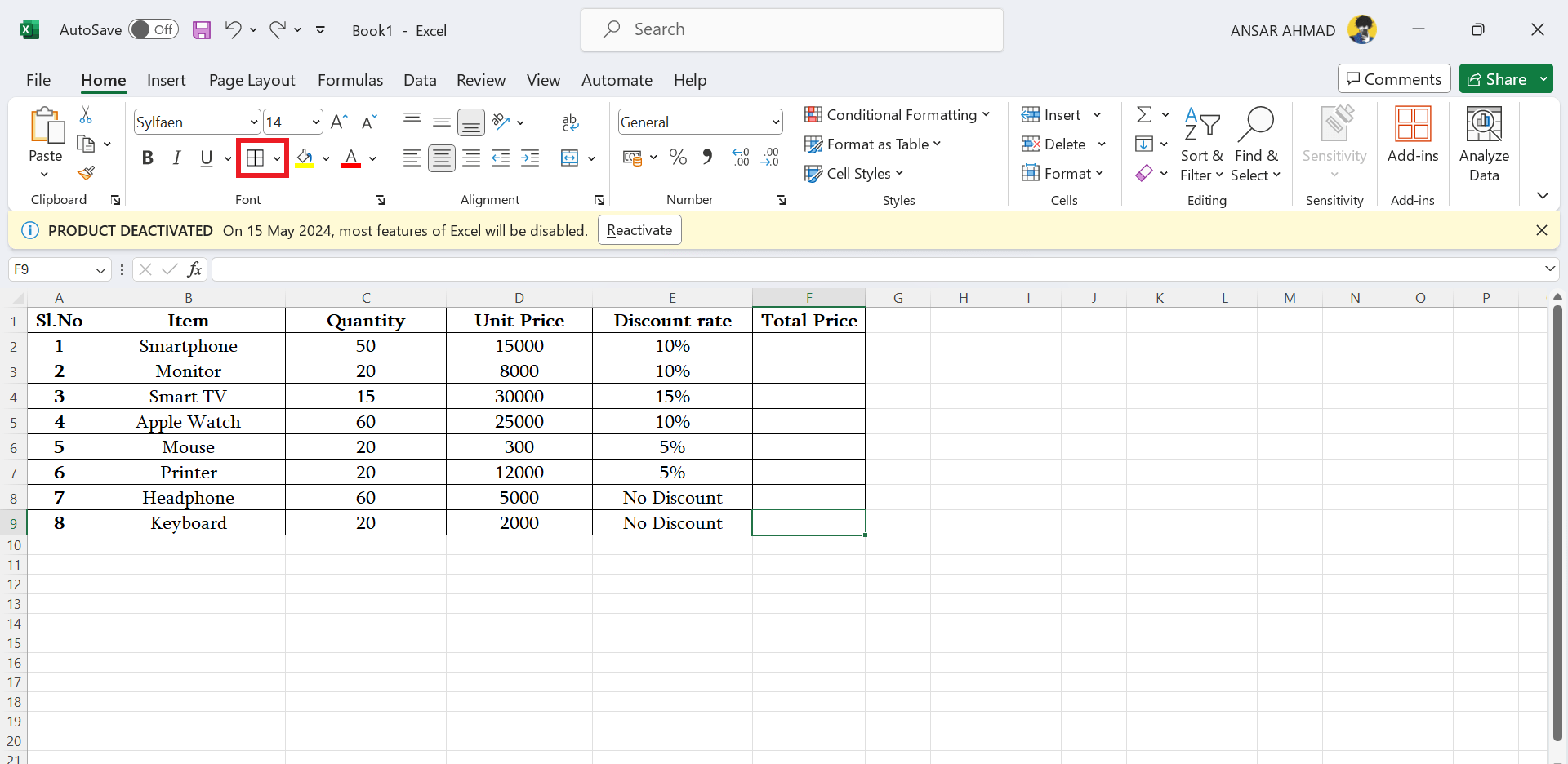Open Sort & Filter options
Image resolution: width=1568 pixels, height=764 pixels.
coord(1202,143)
